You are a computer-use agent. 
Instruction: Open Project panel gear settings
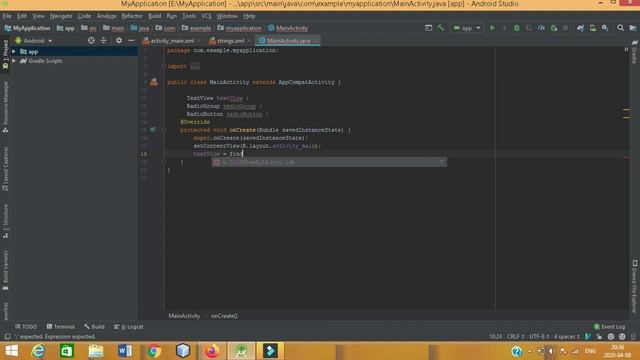point(119,40)
